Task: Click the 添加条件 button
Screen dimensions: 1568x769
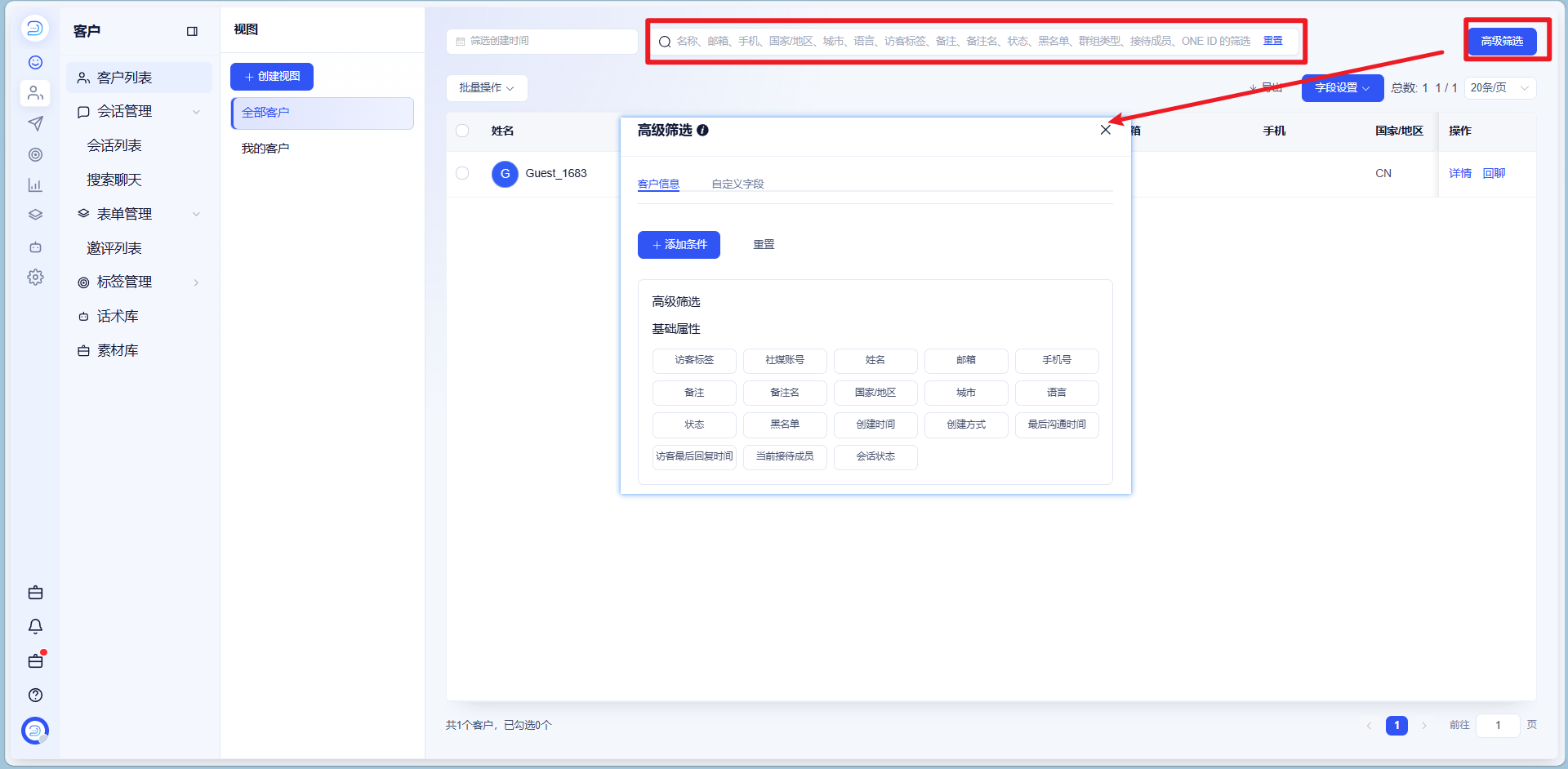Action: [x=679, y=245]
